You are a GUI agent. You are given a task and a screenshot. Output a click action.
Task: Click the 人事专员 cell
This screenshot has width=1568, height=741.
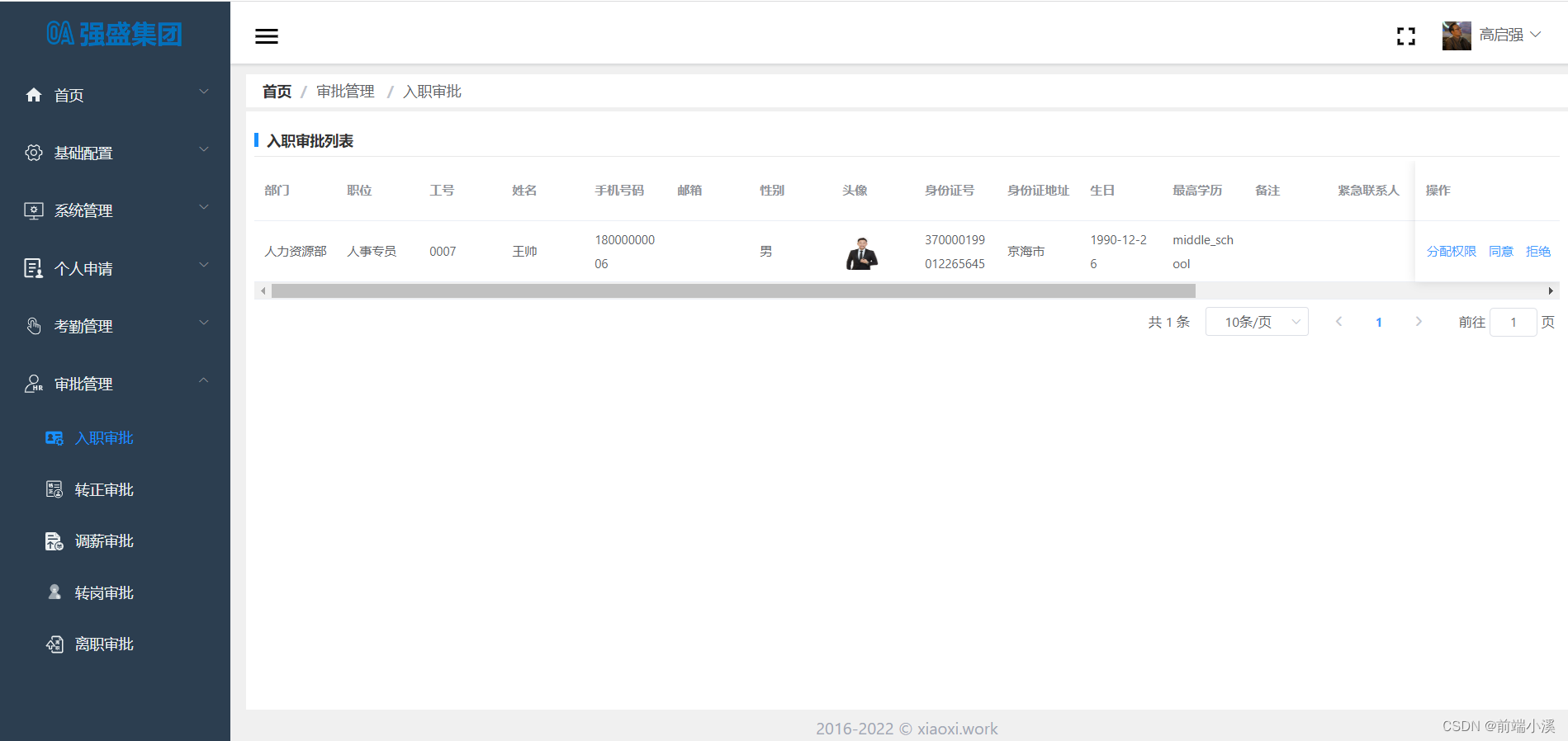372,252
